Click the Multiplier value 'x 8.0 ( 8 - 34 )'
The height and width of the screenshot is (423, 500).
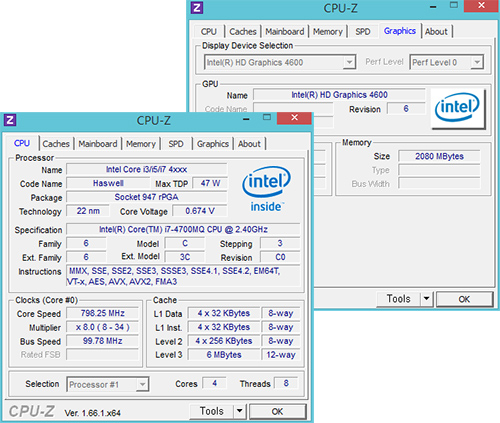pyautogui.click(x=103, y=327)
